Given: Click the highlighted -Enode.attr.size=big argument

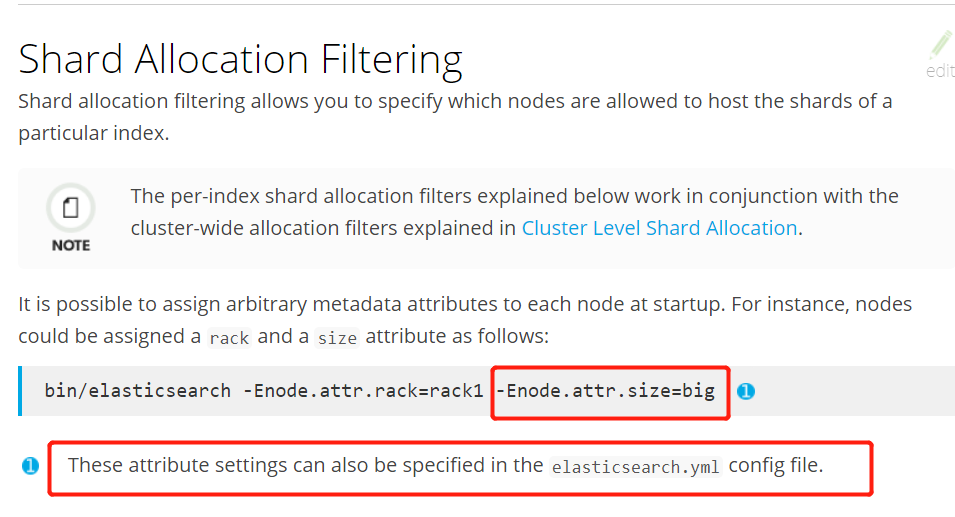Looking at the screenshot, I should tap(605, 390).
